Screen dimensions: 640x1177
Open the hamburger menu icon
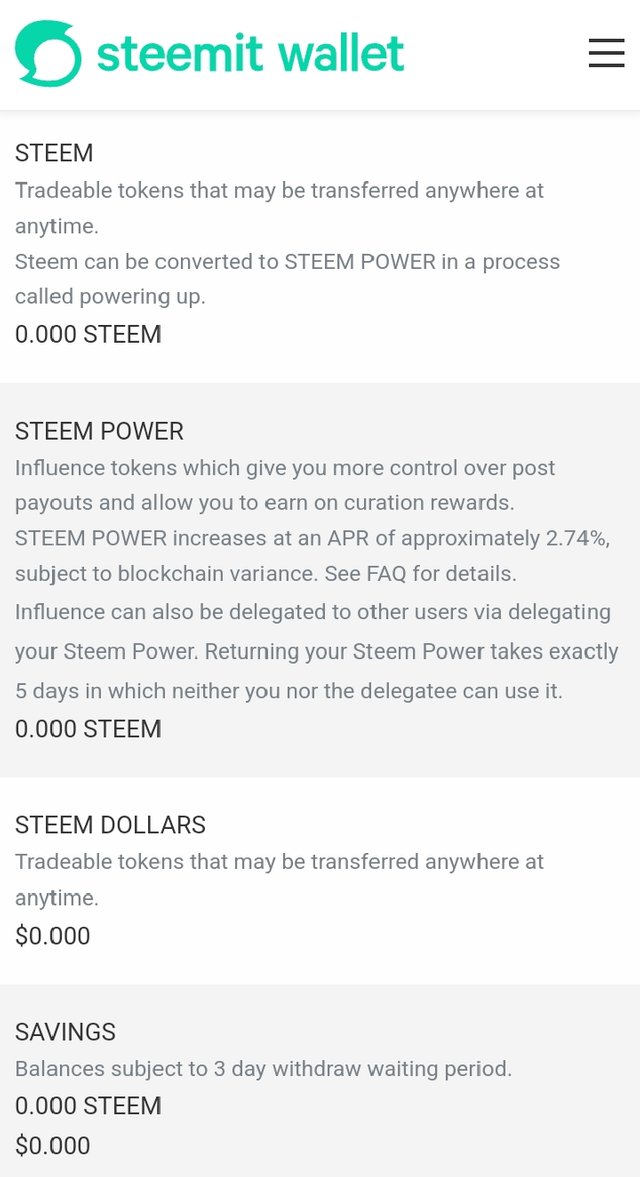coord(606,53)
